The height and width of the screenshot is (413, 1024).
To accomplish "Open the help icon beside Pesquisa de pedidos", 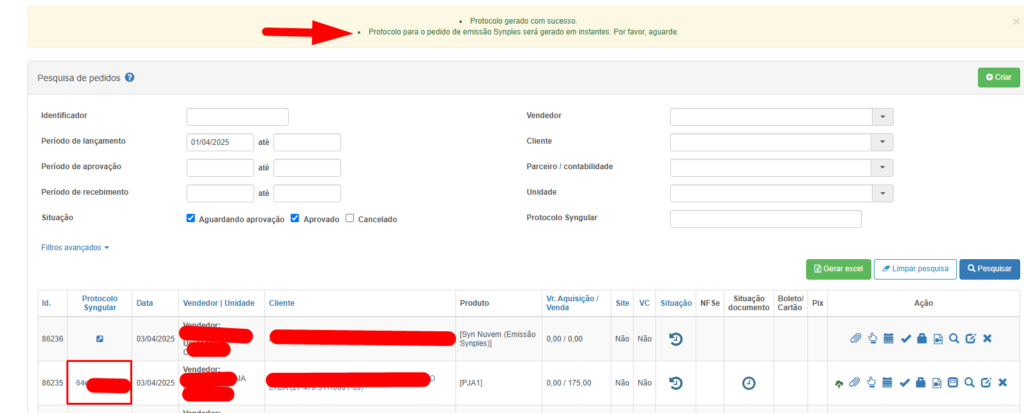I will click(x=130, y=77).
